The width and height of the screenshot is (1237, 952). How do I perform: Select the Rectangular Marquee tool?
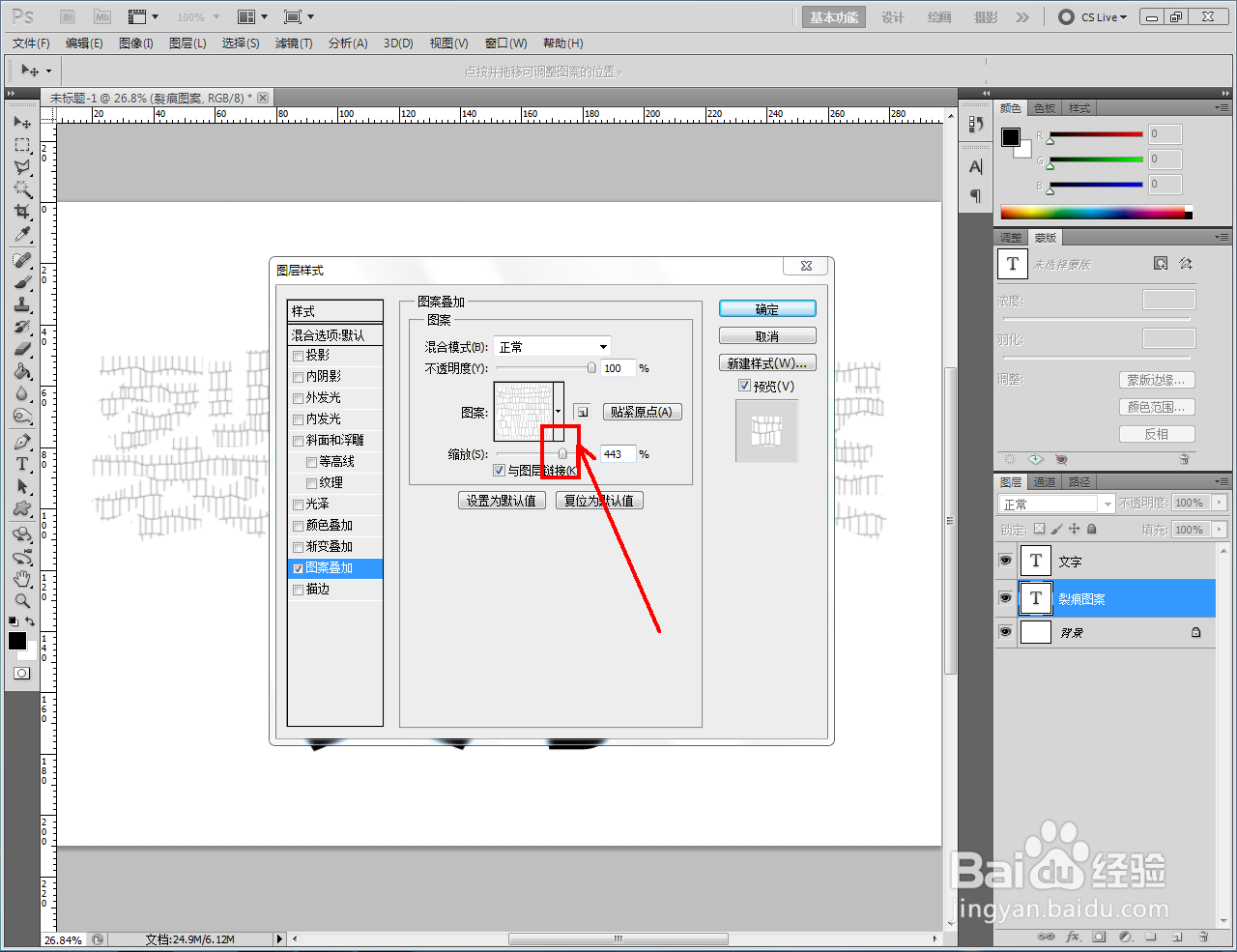click(22, 145)
